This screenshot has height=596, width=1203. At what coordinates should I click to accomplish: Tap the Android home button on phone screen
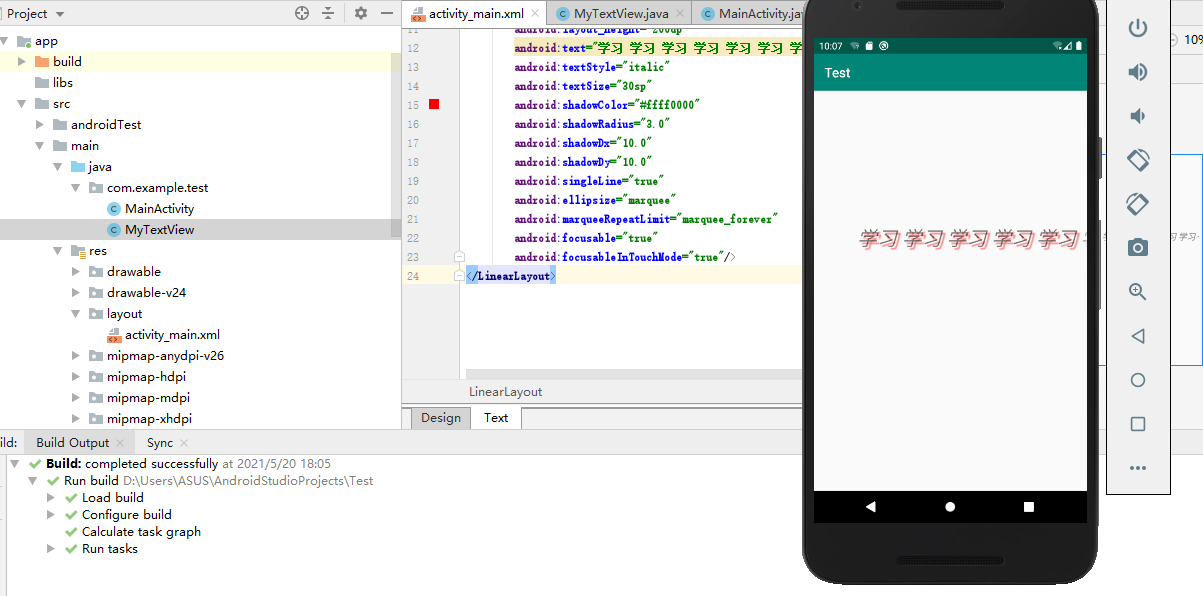[x=949, y=507]
